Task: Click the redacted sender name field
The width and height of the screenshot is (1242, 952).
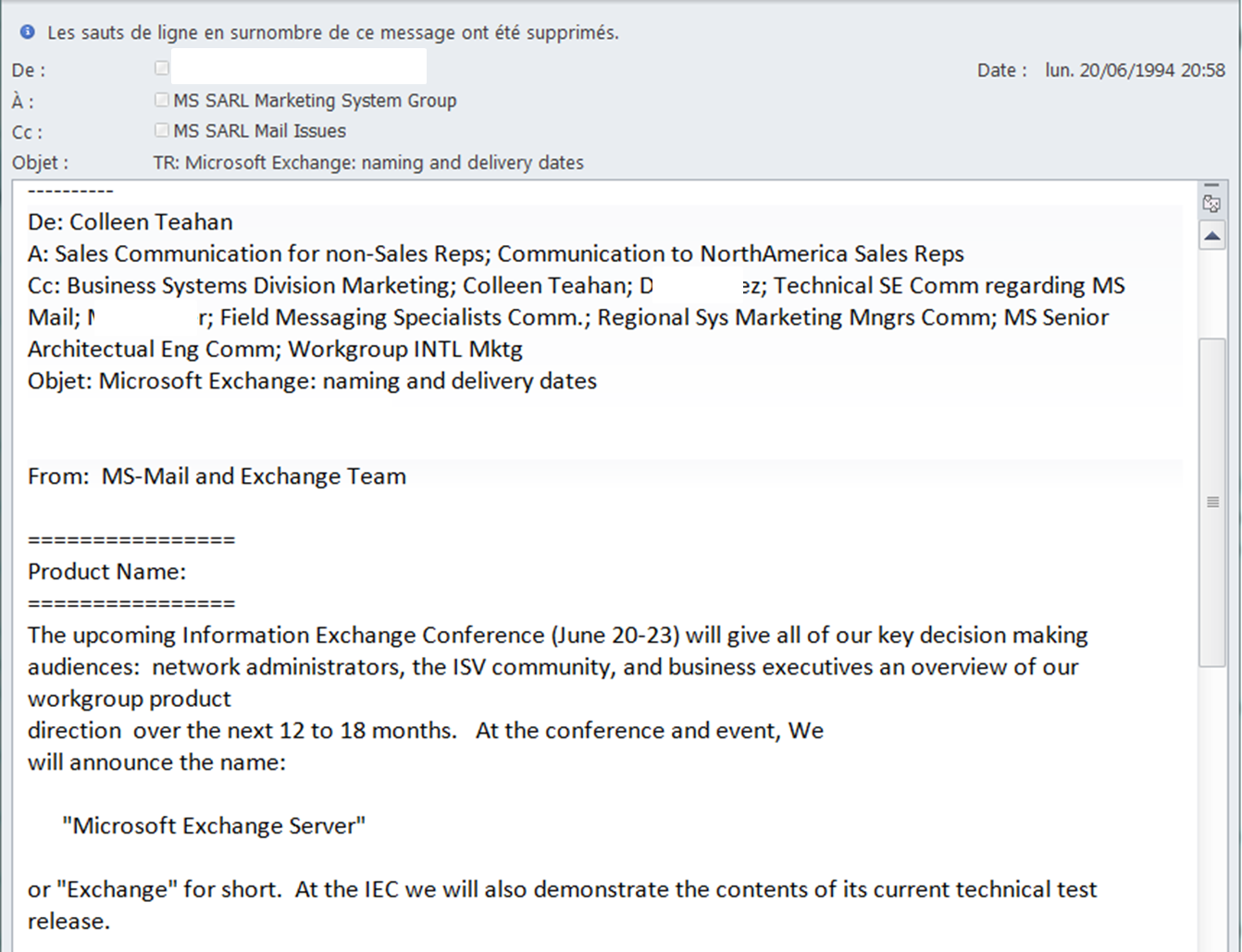Action: point(298,68)
